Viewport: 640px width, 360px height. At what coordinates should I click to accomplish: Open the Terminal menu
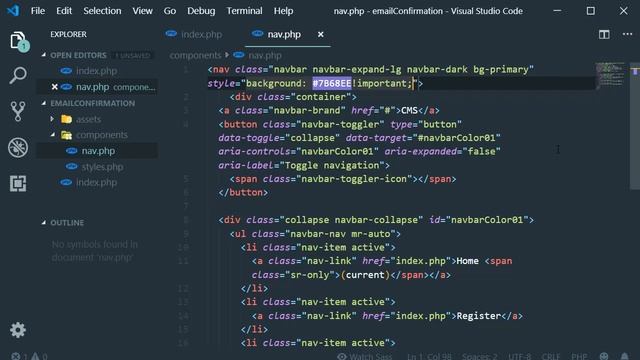pyautogui.click(x=244, y=11)
